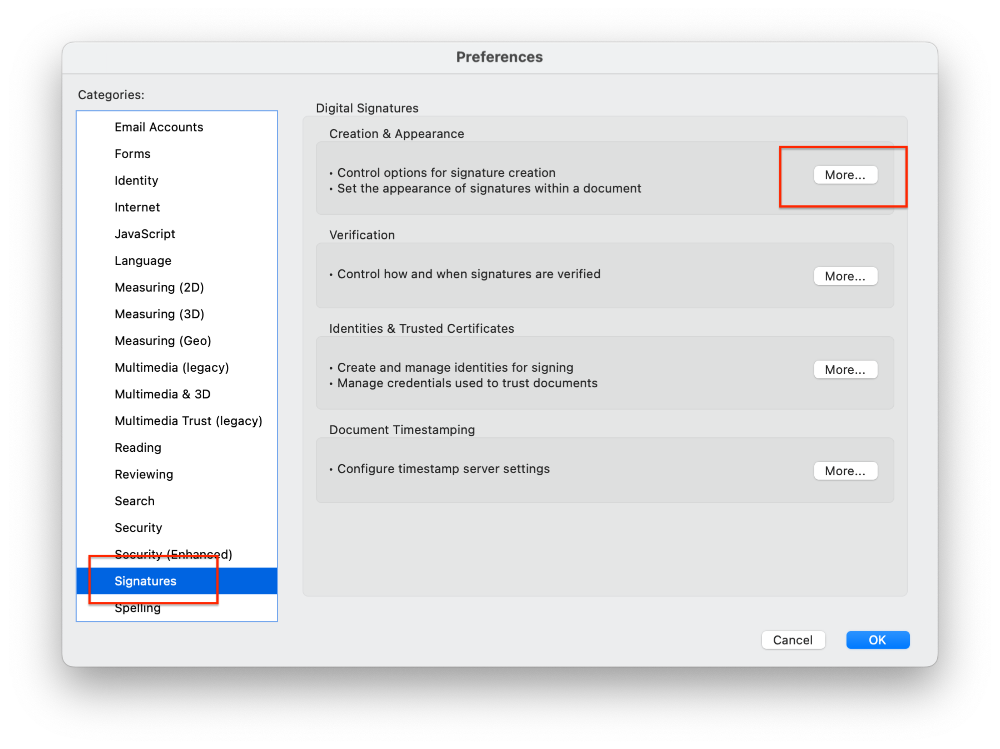Viewport: 1000px width, 749px height.
Task: Open More options for signature Verification
Action: coord(845,276)
